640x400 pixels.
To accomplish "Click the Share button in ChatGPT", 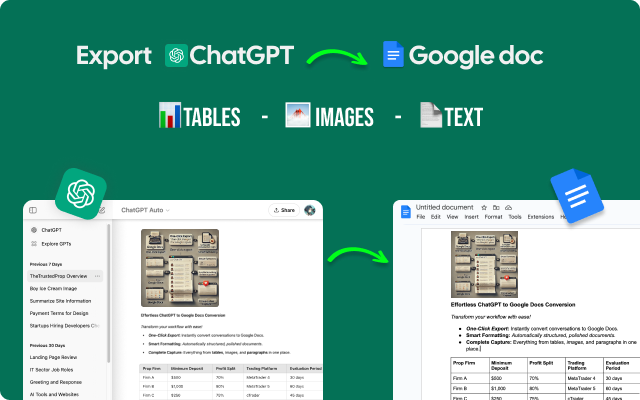I will tap(284, 210).
